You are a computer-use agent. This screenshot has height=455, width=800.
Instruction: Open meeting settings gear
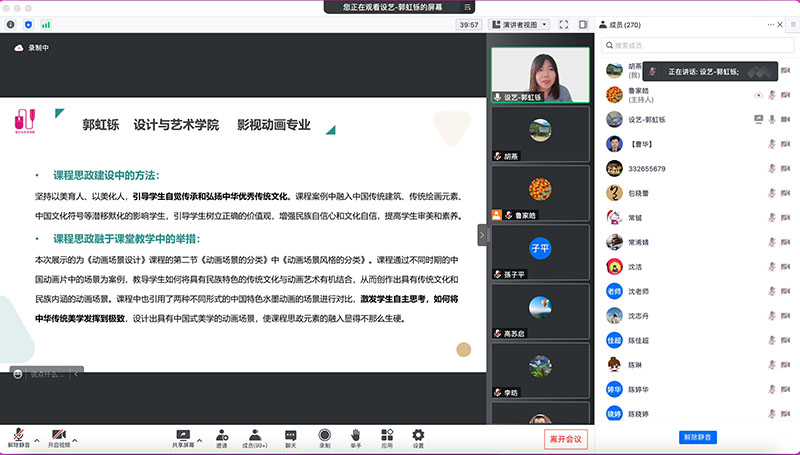(418, 437)
